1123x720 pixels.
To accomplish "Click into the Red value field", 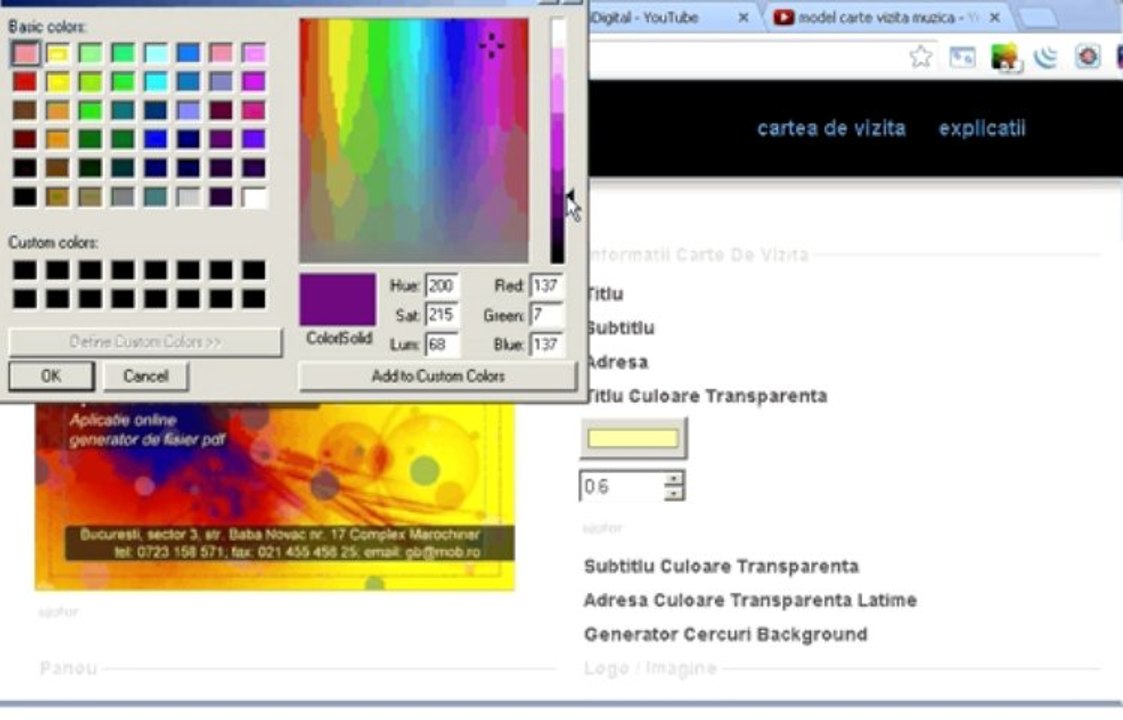I will click(x=546, y=286).
